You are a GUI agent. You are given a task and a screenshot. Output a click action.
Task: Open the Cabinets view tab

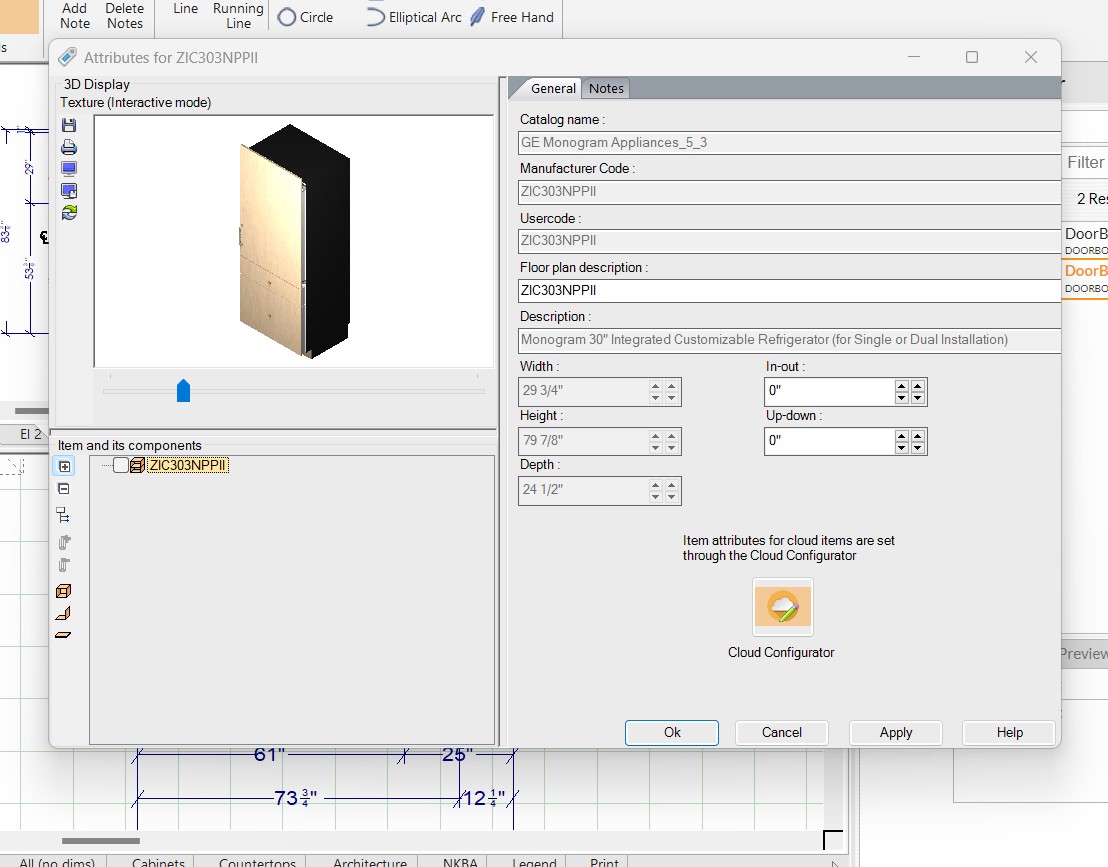(x=158, y=861)
